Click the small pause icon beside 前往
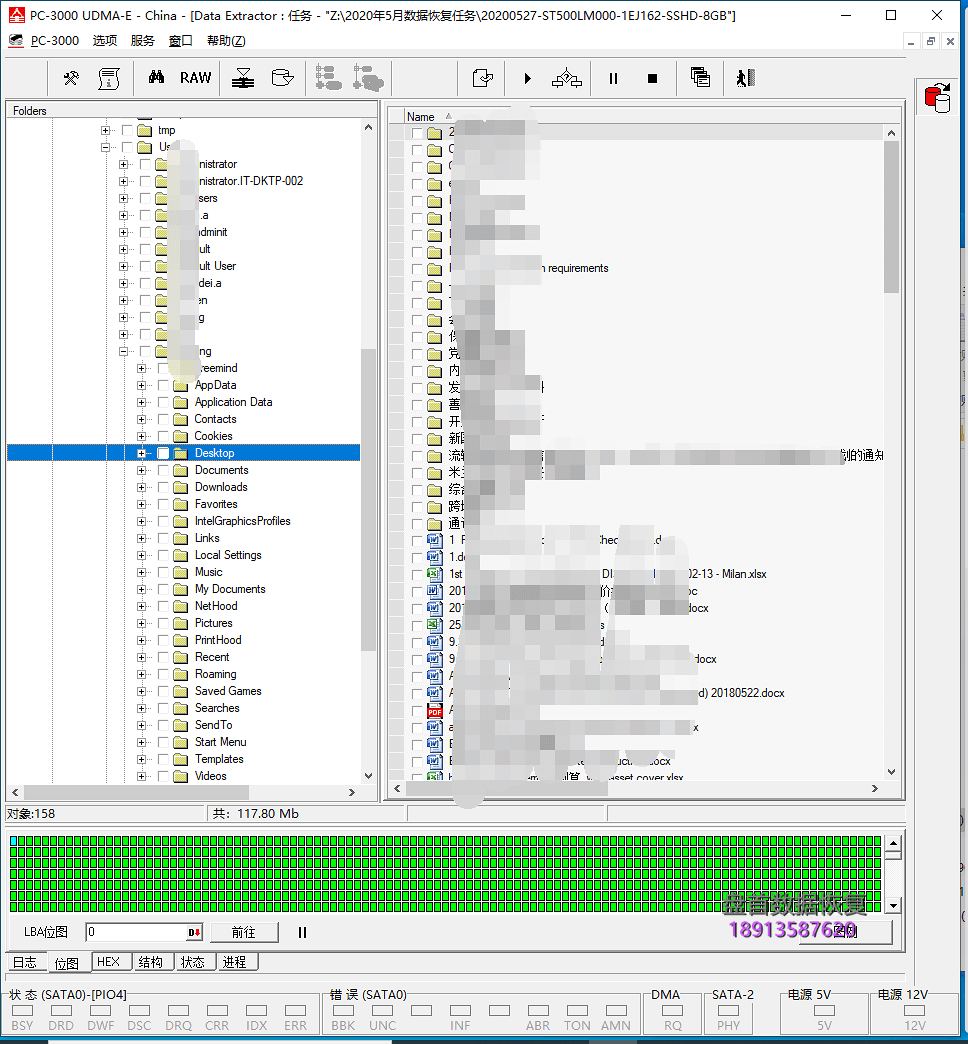This screenshot has width=968, height=1044. 302,932
